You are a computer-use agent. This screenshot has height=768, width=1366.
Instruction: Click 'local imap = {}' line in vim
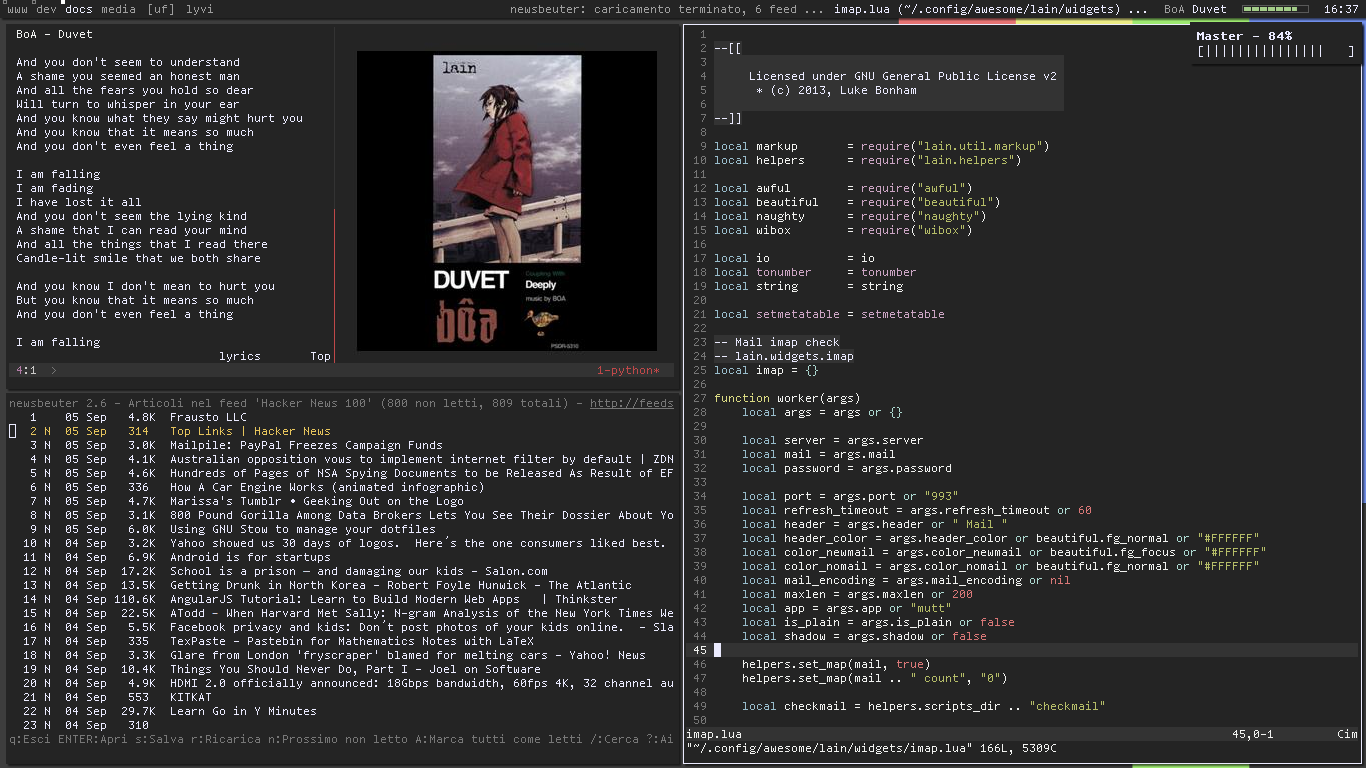pyautogui.click(x=766, y=370)
